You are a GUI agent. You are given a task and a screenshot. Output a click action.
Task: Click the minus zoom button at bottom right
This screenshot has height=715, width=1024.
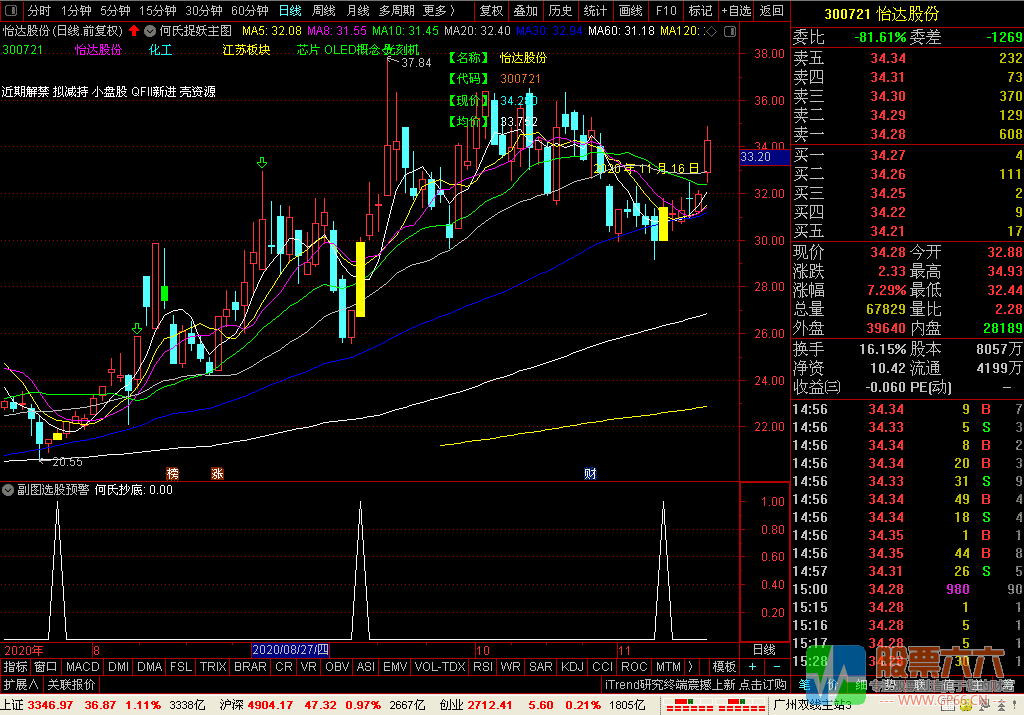click(x=775, y=666)
